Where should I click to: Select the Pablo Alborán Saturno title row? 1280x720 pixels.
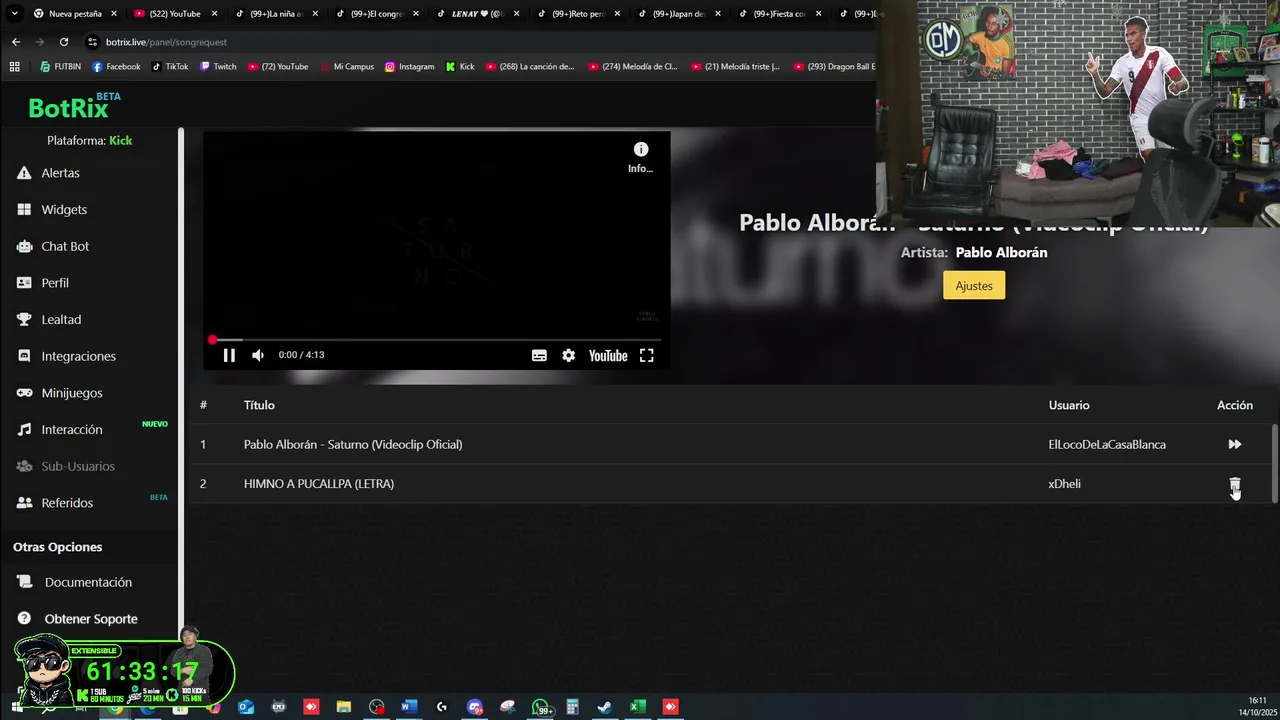353,444
